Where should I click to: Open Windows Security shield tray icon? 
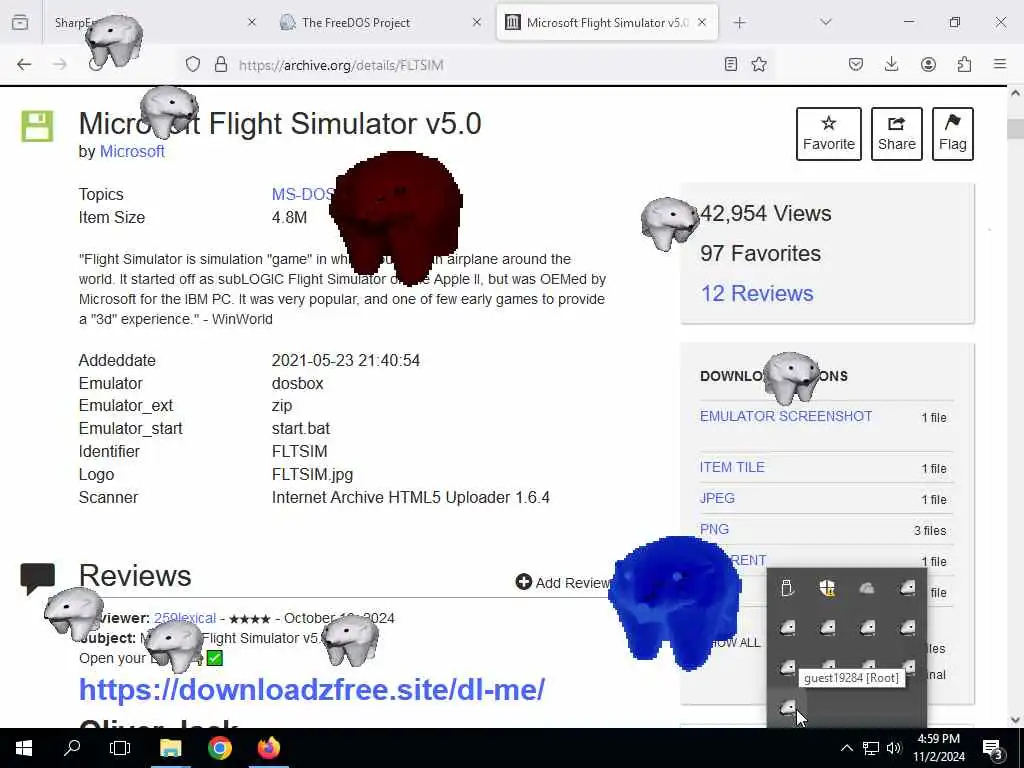coord(827,588)
